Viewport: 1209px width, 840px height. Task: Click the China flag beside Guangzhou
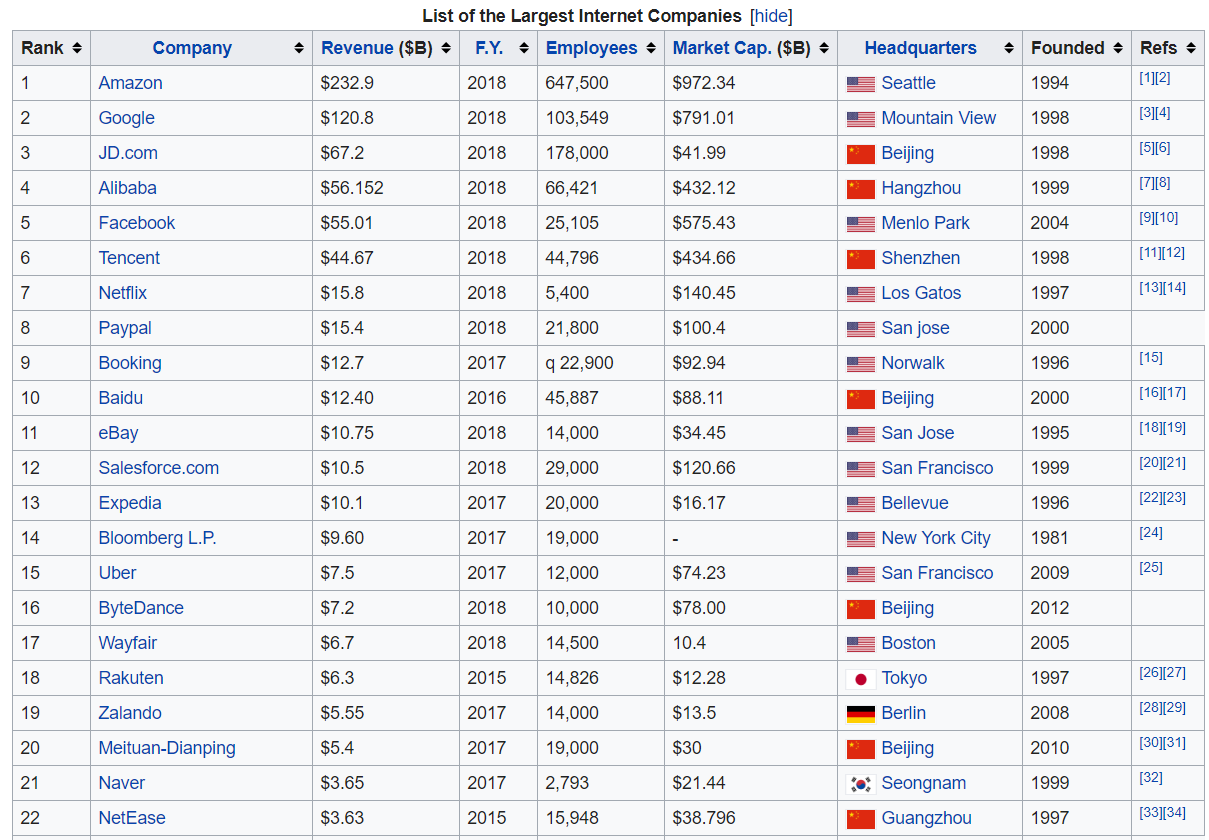(860, 819)
